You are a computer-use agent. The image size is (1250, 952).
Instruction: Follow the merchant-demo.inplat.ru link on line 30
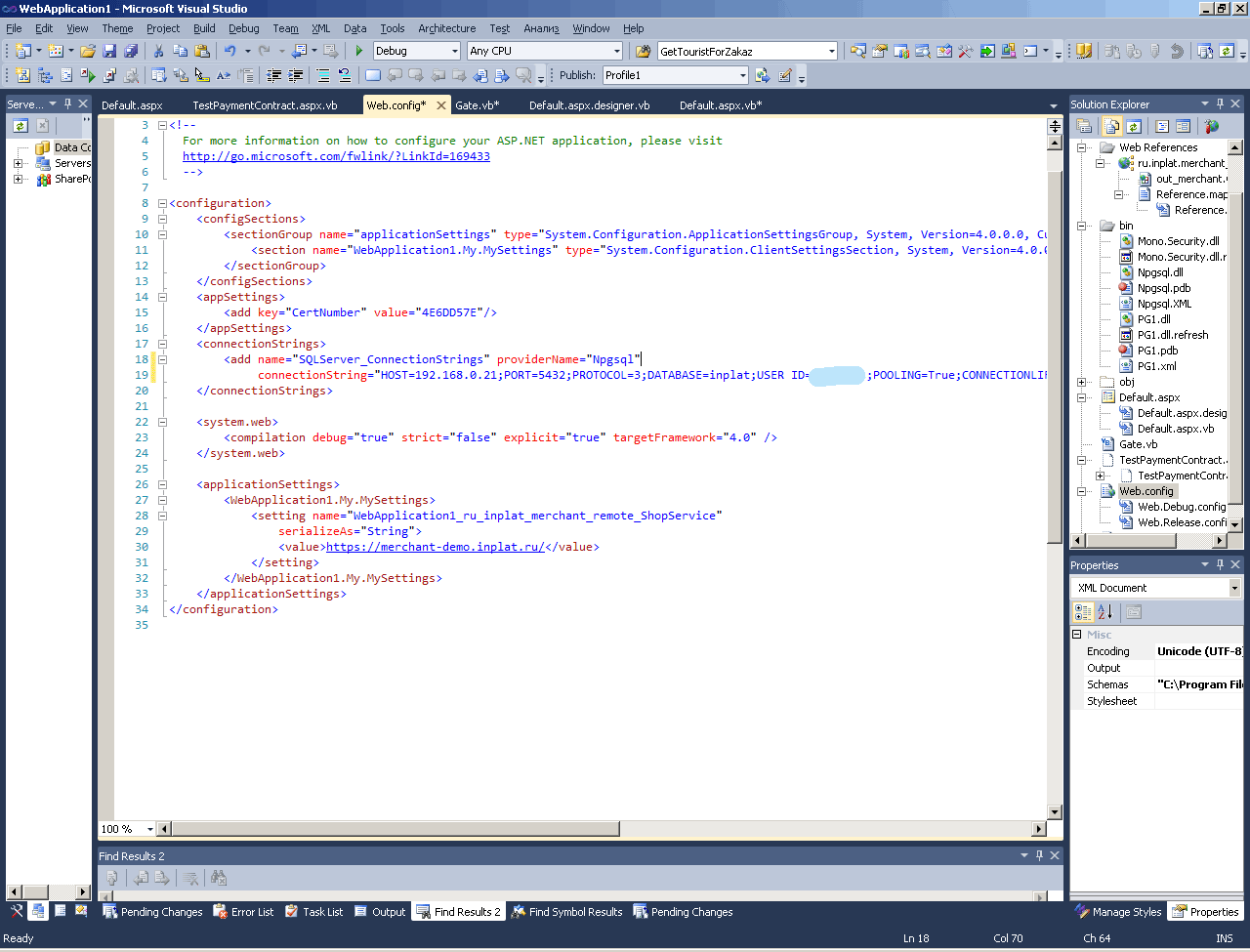(436, 547)
